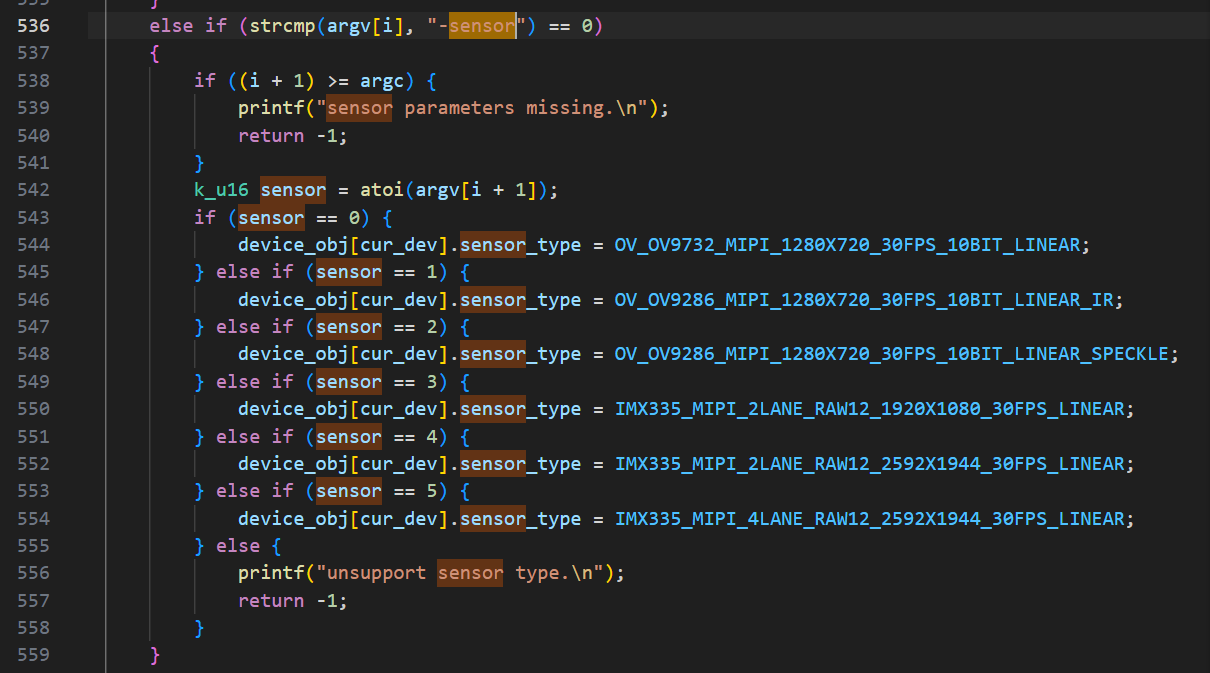Click the OV9286 constant ending in LINEAR_SPECKLE

896,354
